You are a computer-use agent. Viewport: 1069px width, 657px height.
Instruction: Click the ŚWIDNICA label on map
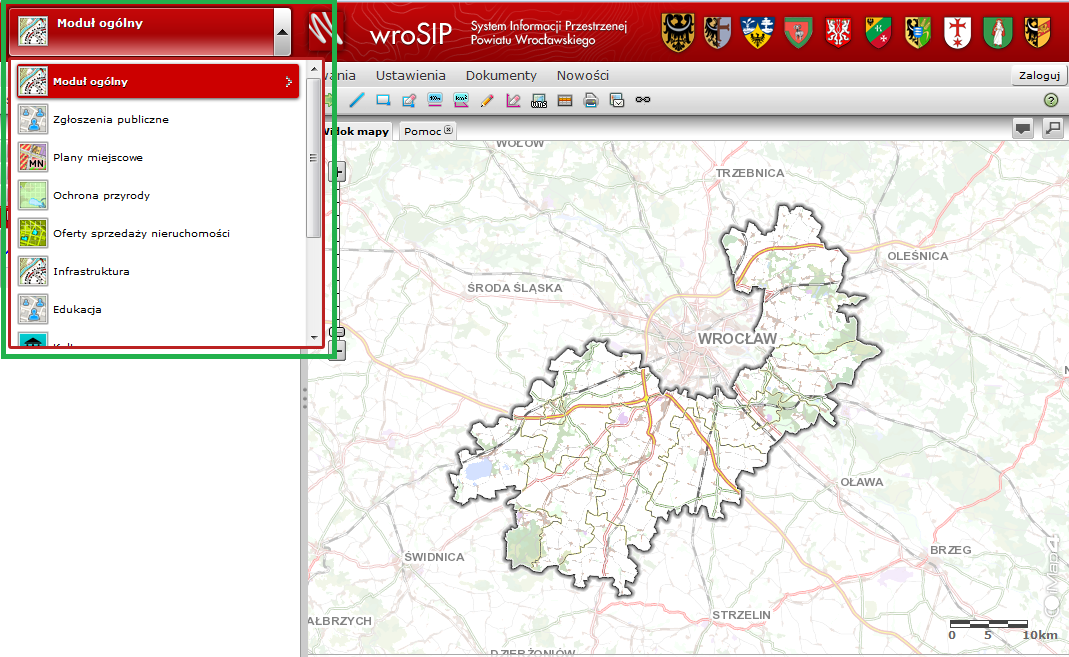point(434,557)
